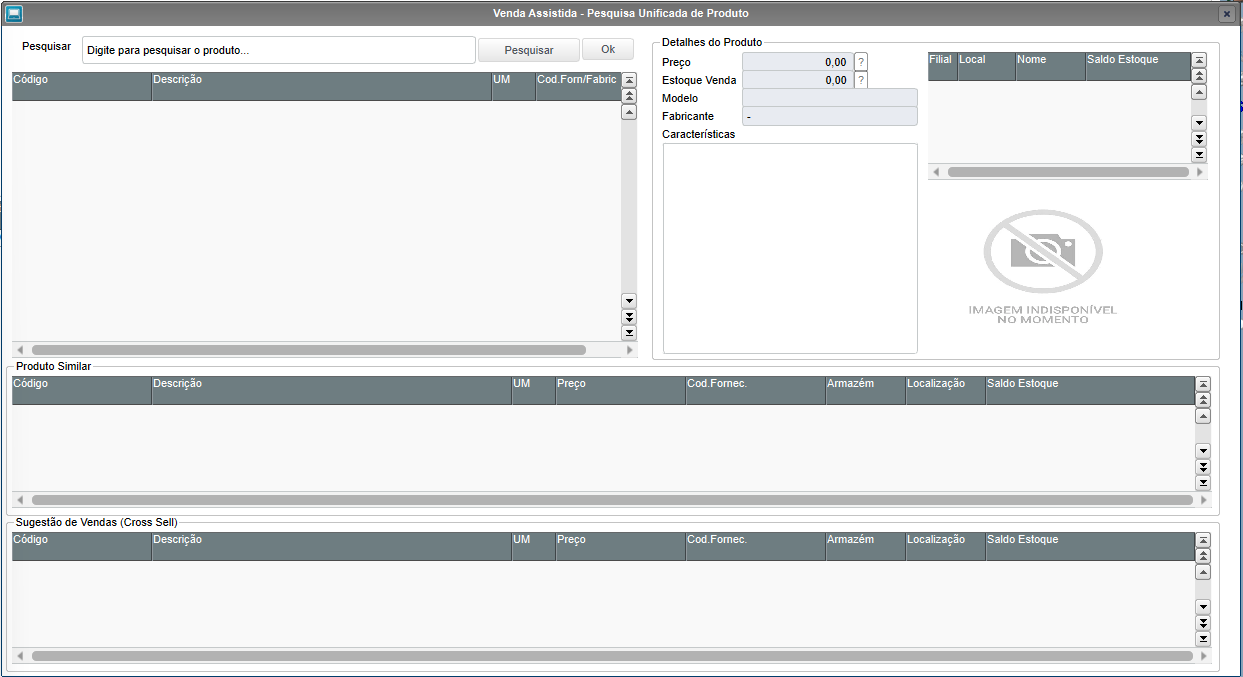The width and height of the screenshot is (1243, 677).
Task: Page up in the Cross Sell grid
Action: 1203,556
